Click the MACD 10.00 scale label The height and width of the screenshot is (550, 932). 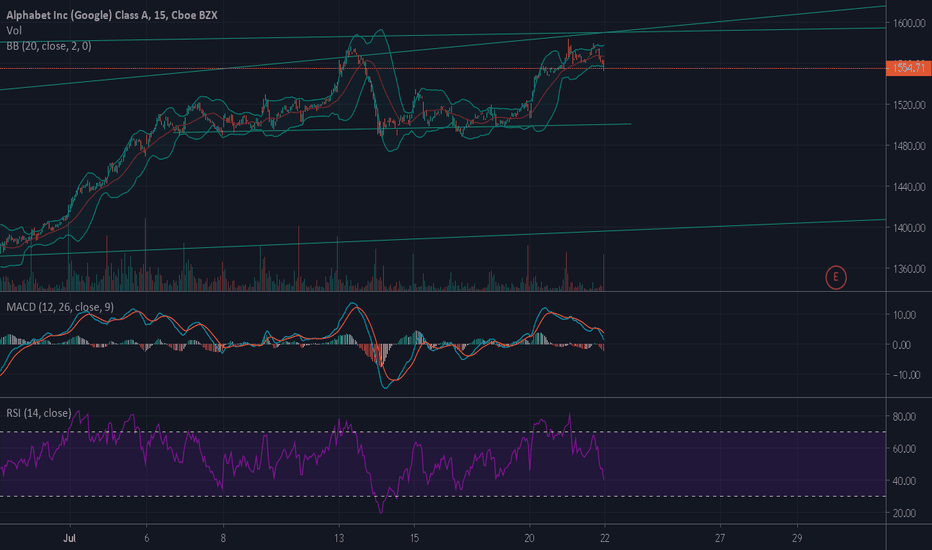click(904, 315)
